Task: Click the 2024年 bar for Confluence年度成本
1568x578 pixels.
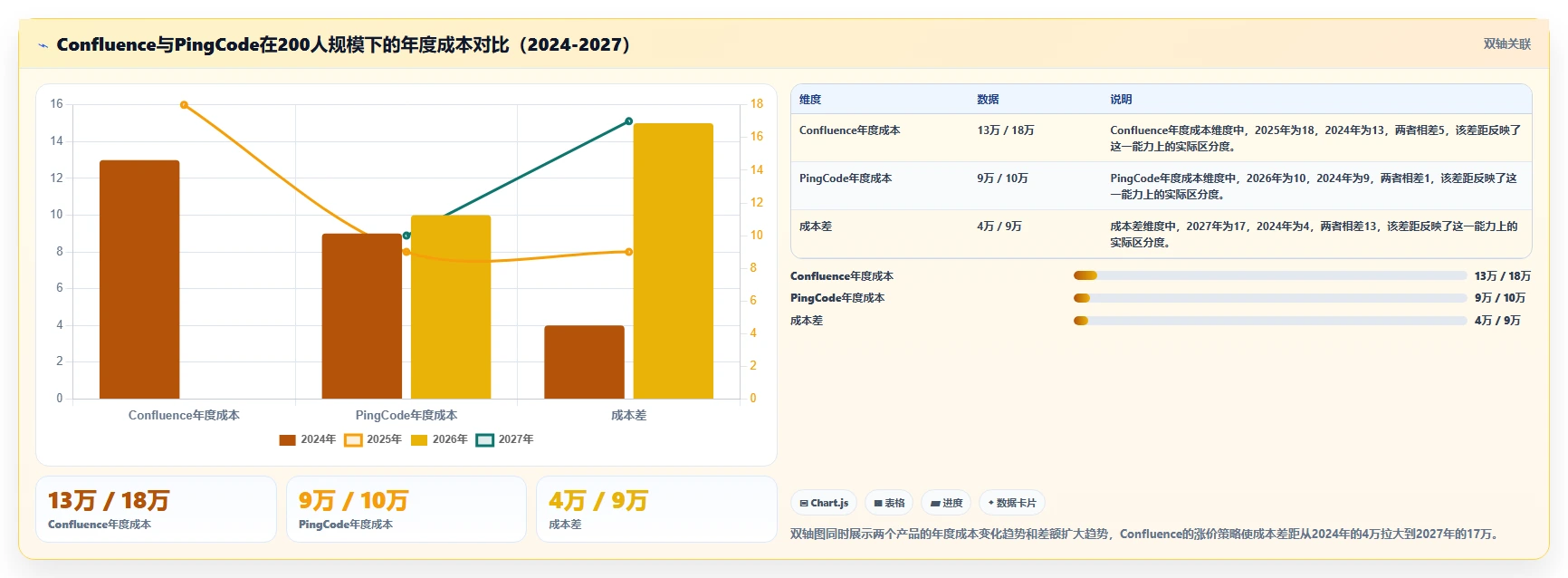Action: click(139, 279)
